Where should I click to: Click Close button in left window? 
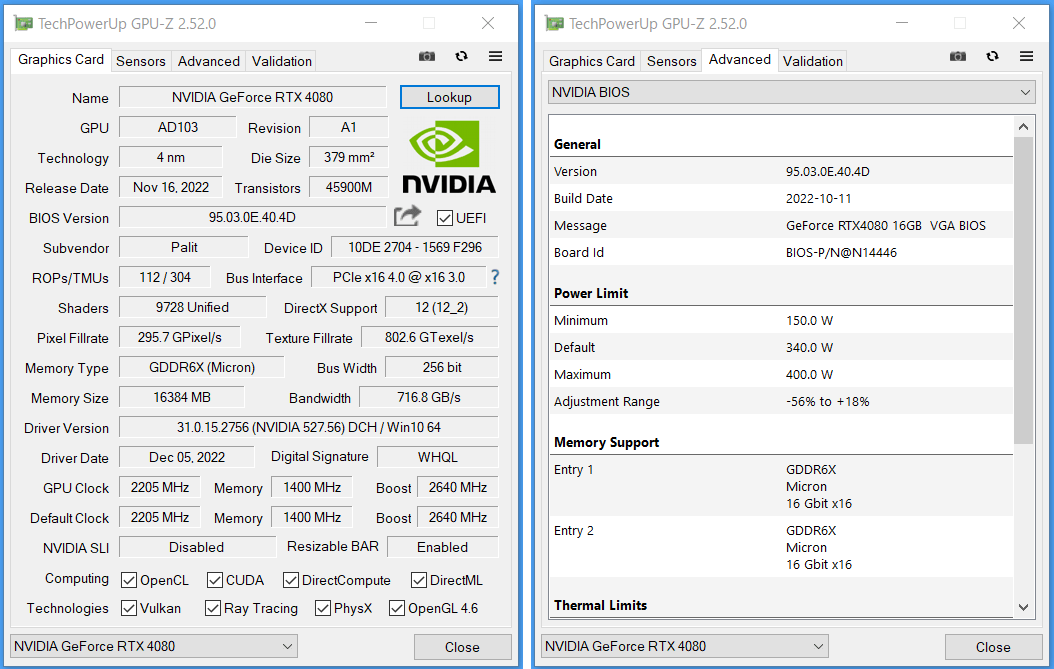coord(462,647)
